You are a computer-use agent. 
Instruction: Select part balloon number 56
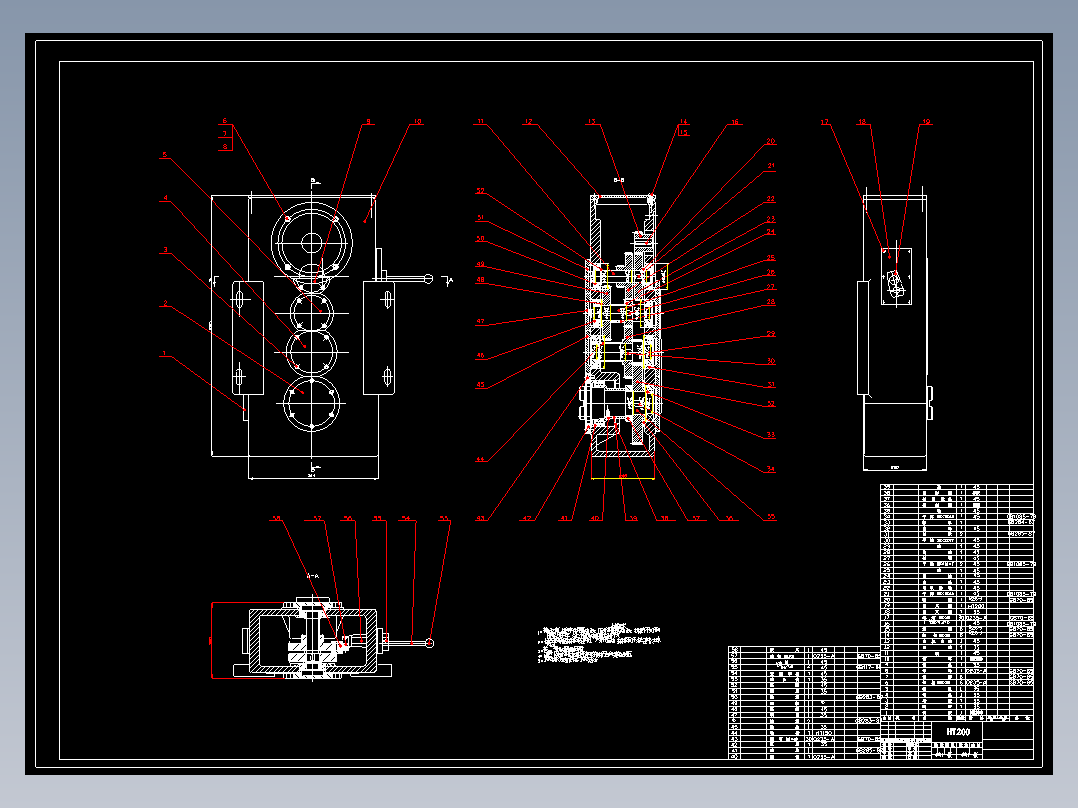348,518
